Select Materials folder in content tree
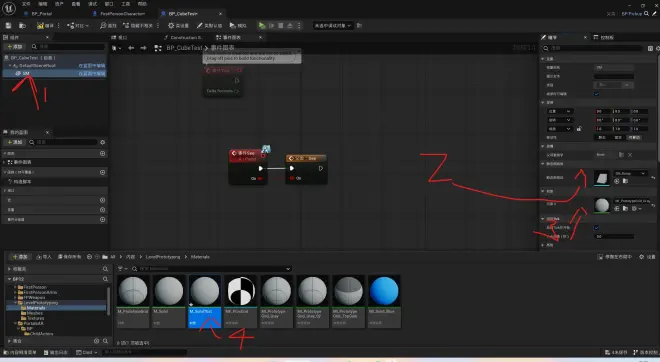This screenshot has width=660, height=362. click(x=35, y=308)
